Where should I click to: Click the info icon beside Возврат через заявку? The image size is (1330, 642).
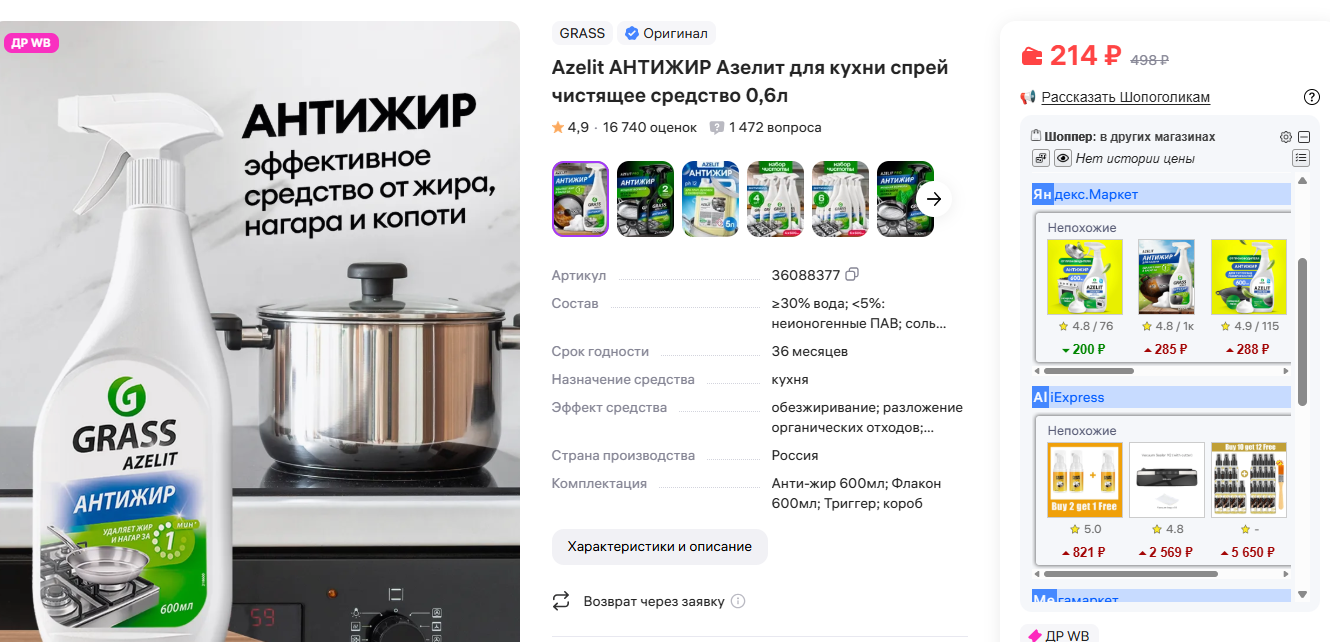tap(738, 601)
